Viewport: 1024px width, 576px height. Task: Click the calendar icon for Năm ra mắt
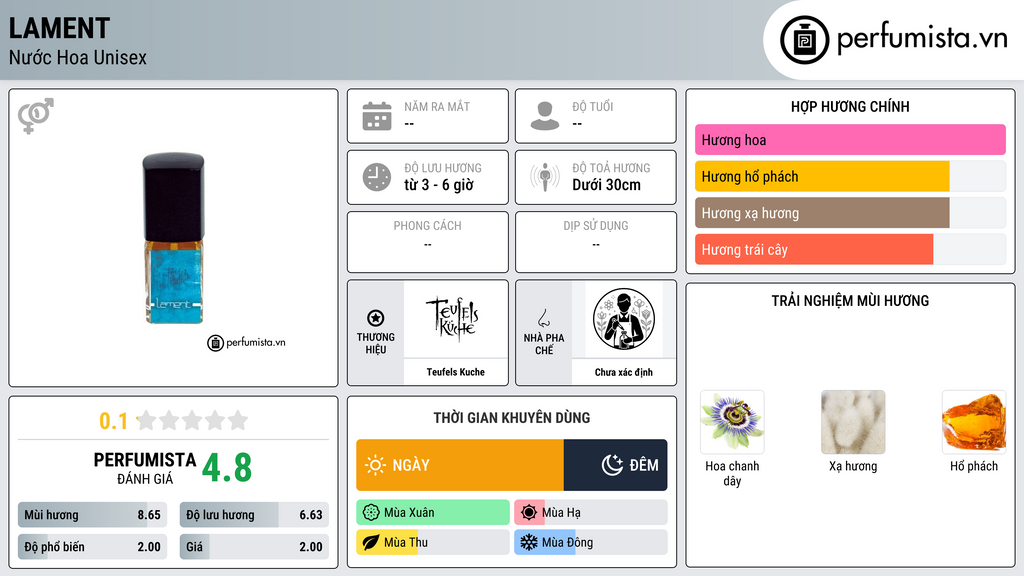[x=377, y=116]
